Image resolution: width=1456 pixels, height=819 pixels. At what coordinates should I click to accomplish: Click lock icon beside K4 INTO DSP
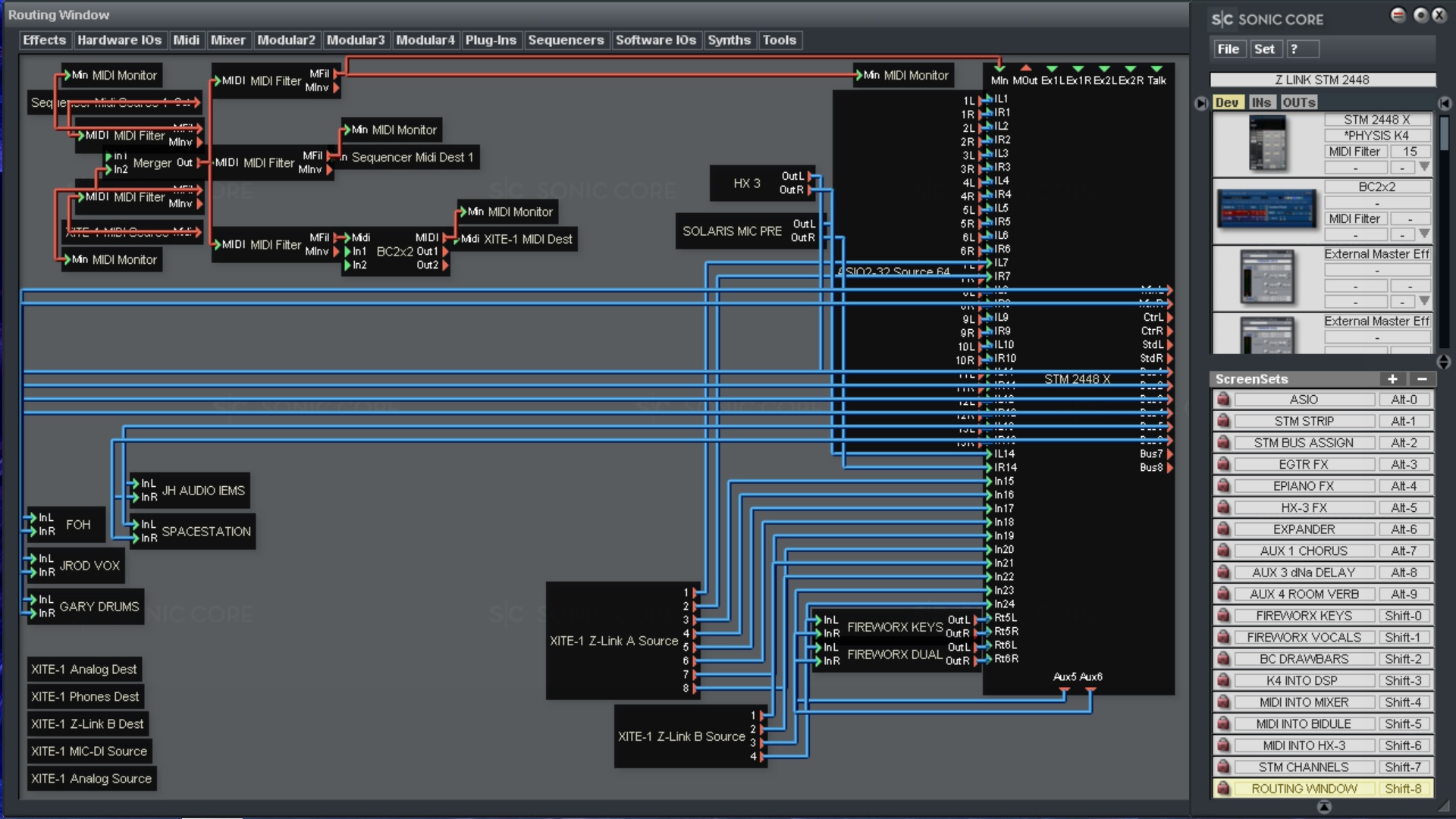coord(1222,680)
